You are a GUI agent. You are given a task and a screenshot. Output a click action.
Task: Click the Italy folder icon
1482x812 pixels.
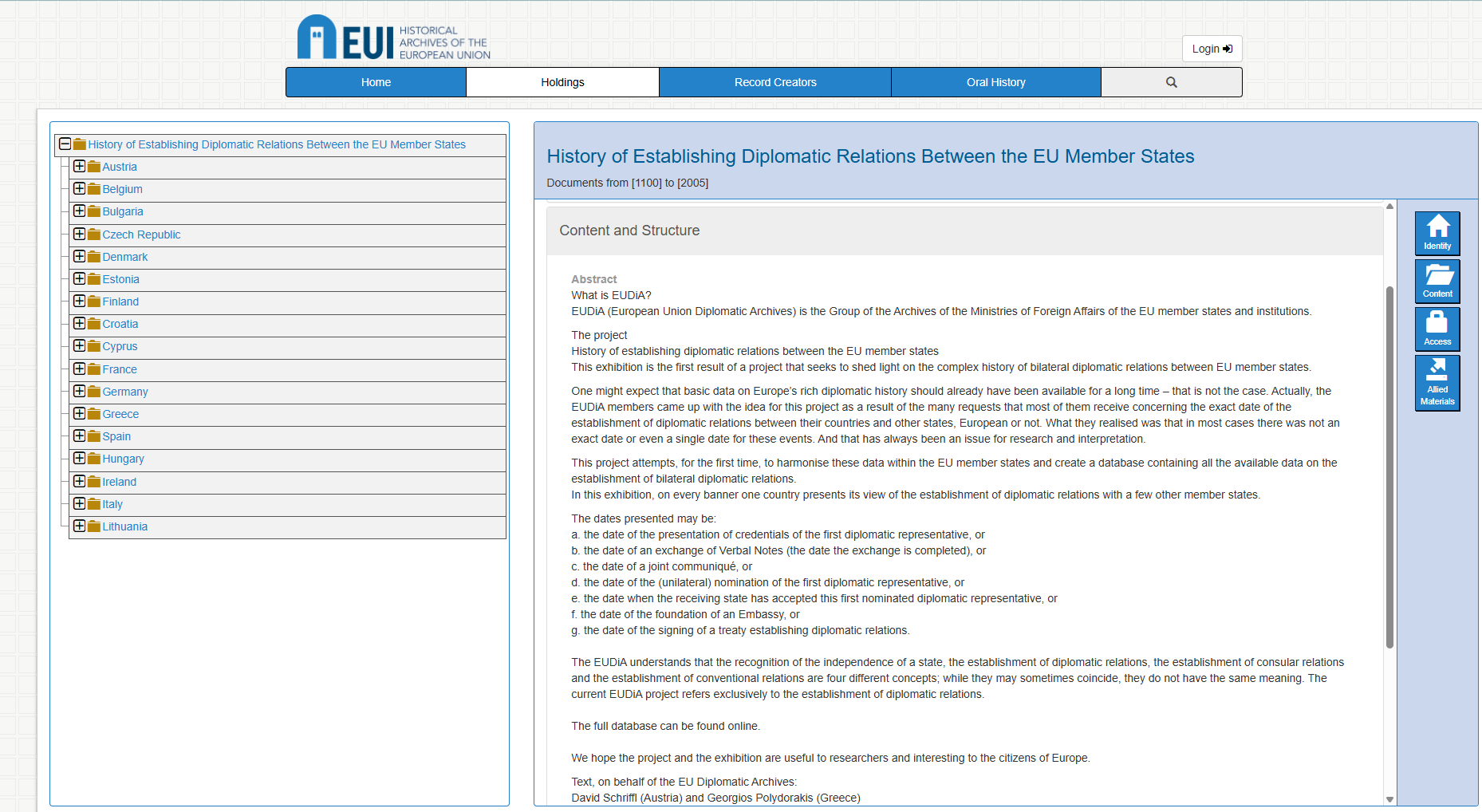[94, 504]
